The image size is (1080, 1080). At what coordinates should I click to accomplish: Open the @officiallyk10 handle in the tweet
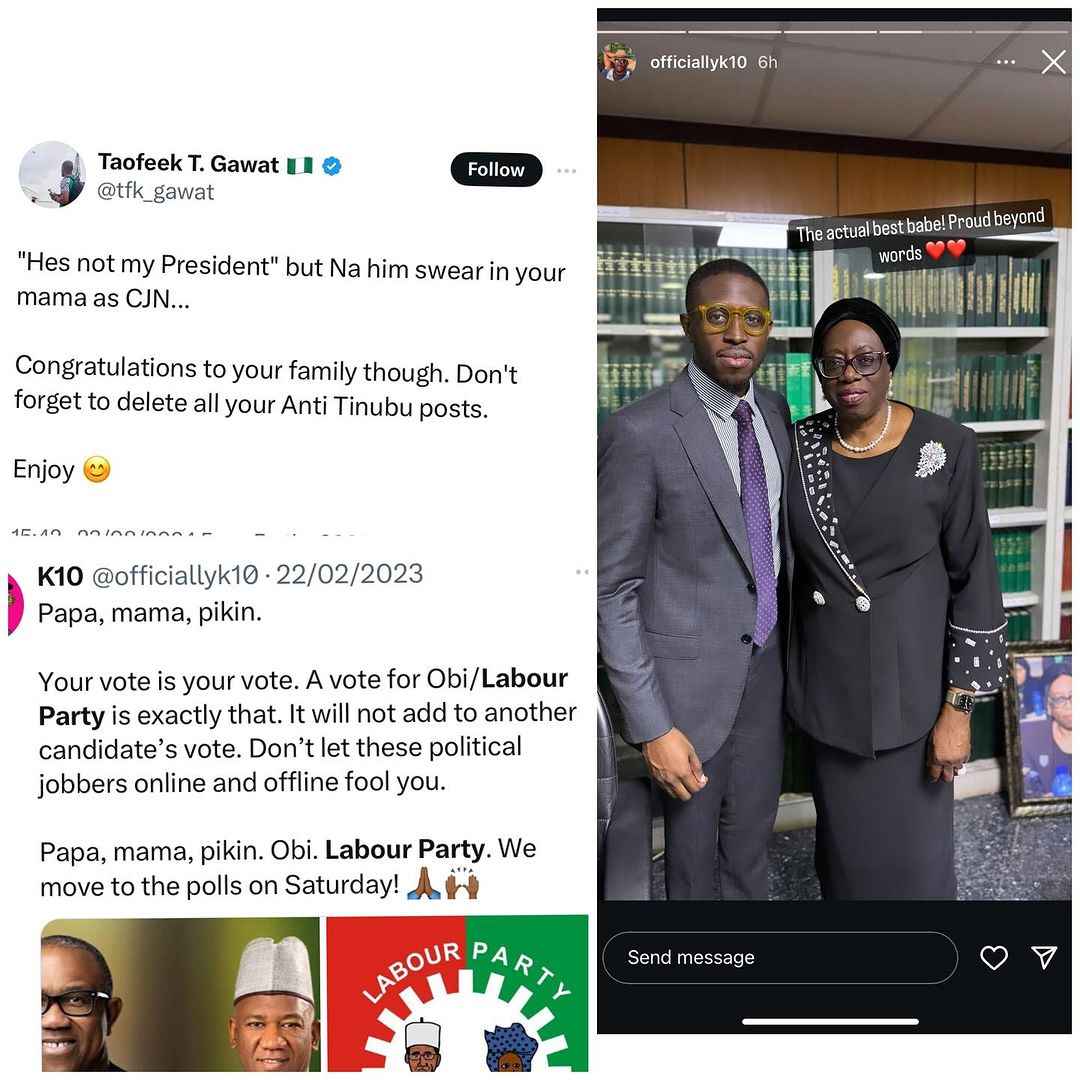coord(175,575)
